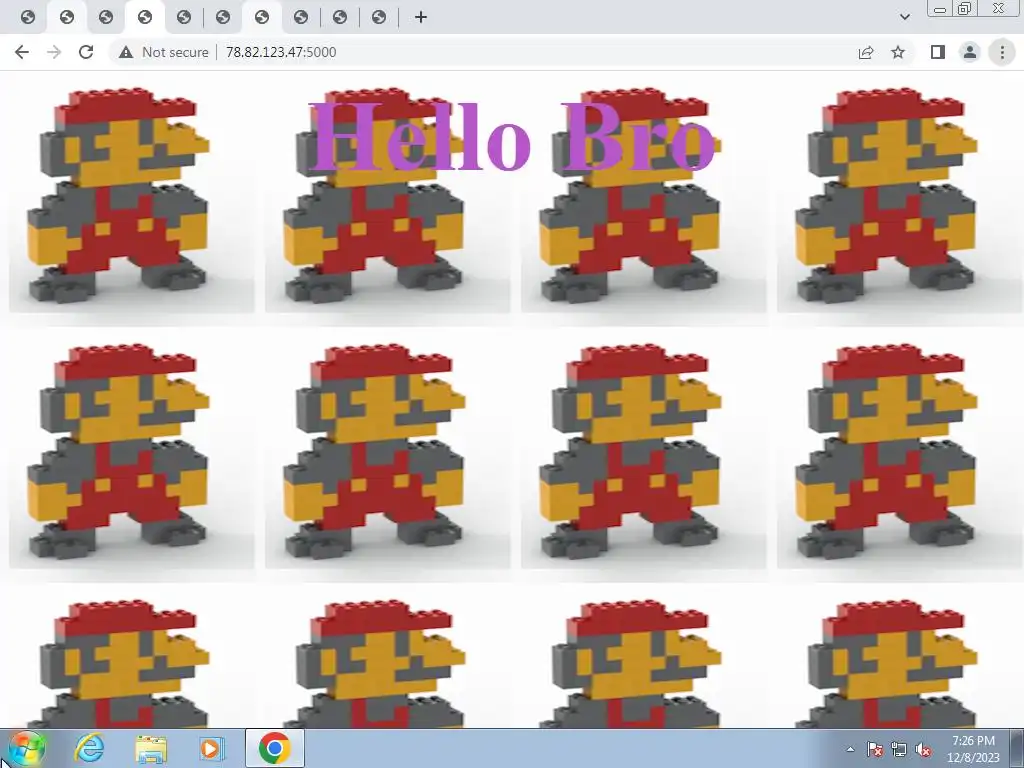Click the Hello Bro heading text

tap(514, 138)
